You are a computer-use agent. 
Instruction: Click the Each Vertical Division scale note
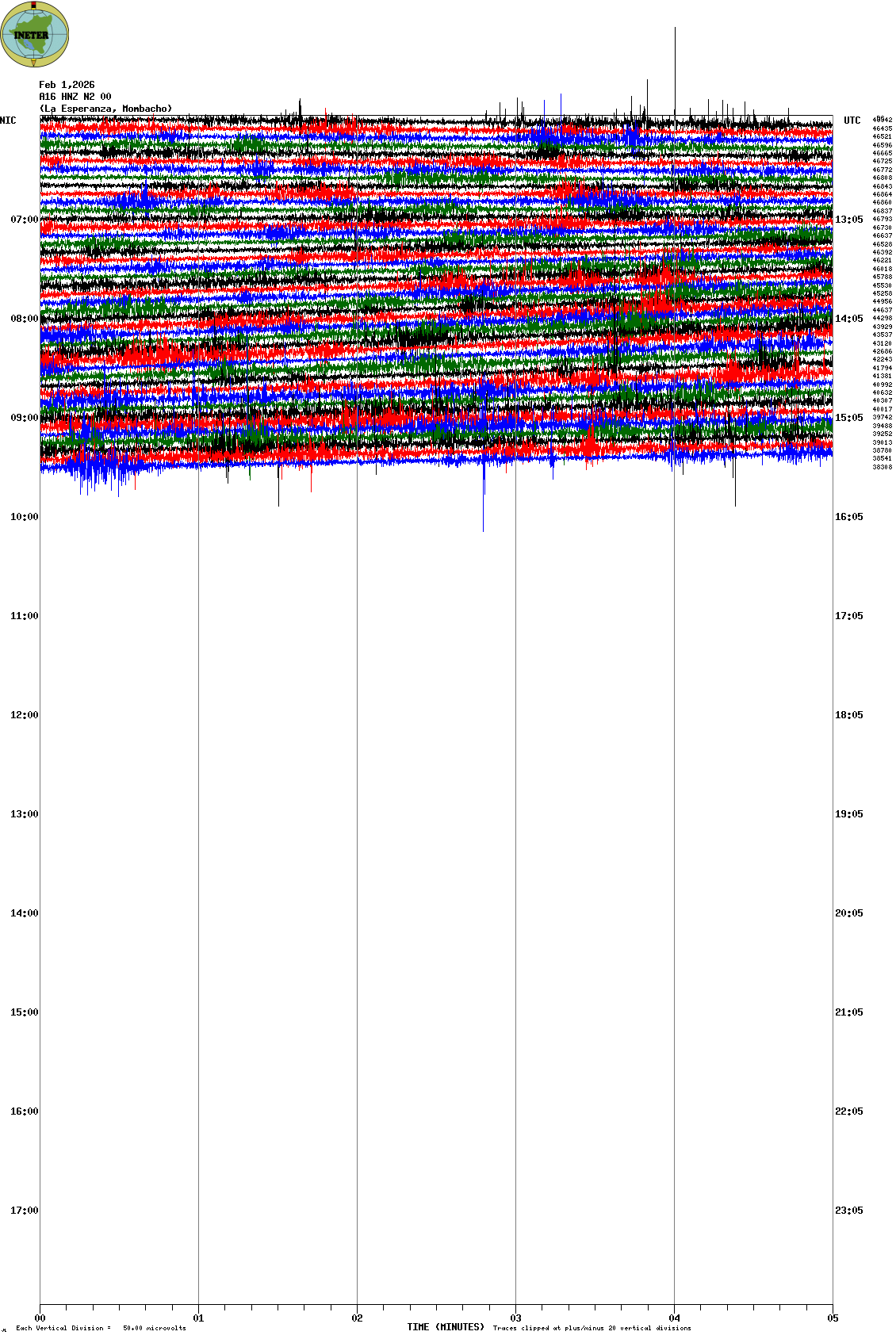(x=101, y=1328)
